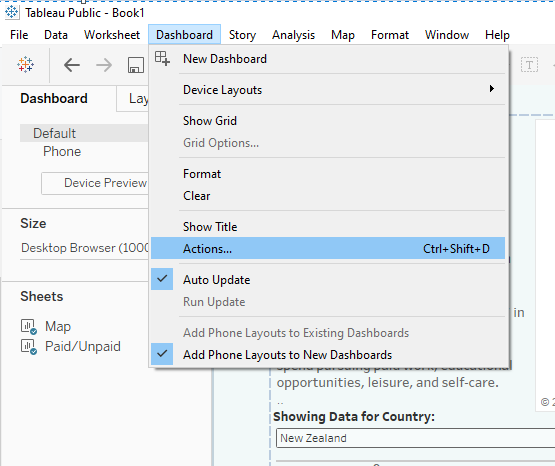Screen dimensions: 555x466
Task: Expand the Device Layouts submenu arrow
Action: coord(491,89)
